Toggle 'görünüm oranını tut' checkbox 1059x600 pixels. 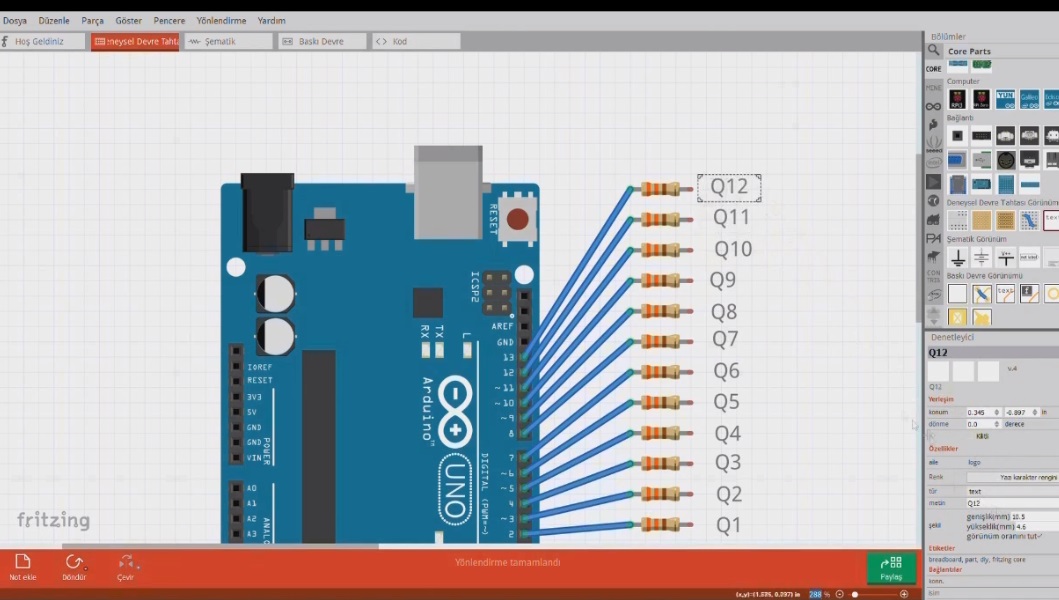(x=1039, y=536)
